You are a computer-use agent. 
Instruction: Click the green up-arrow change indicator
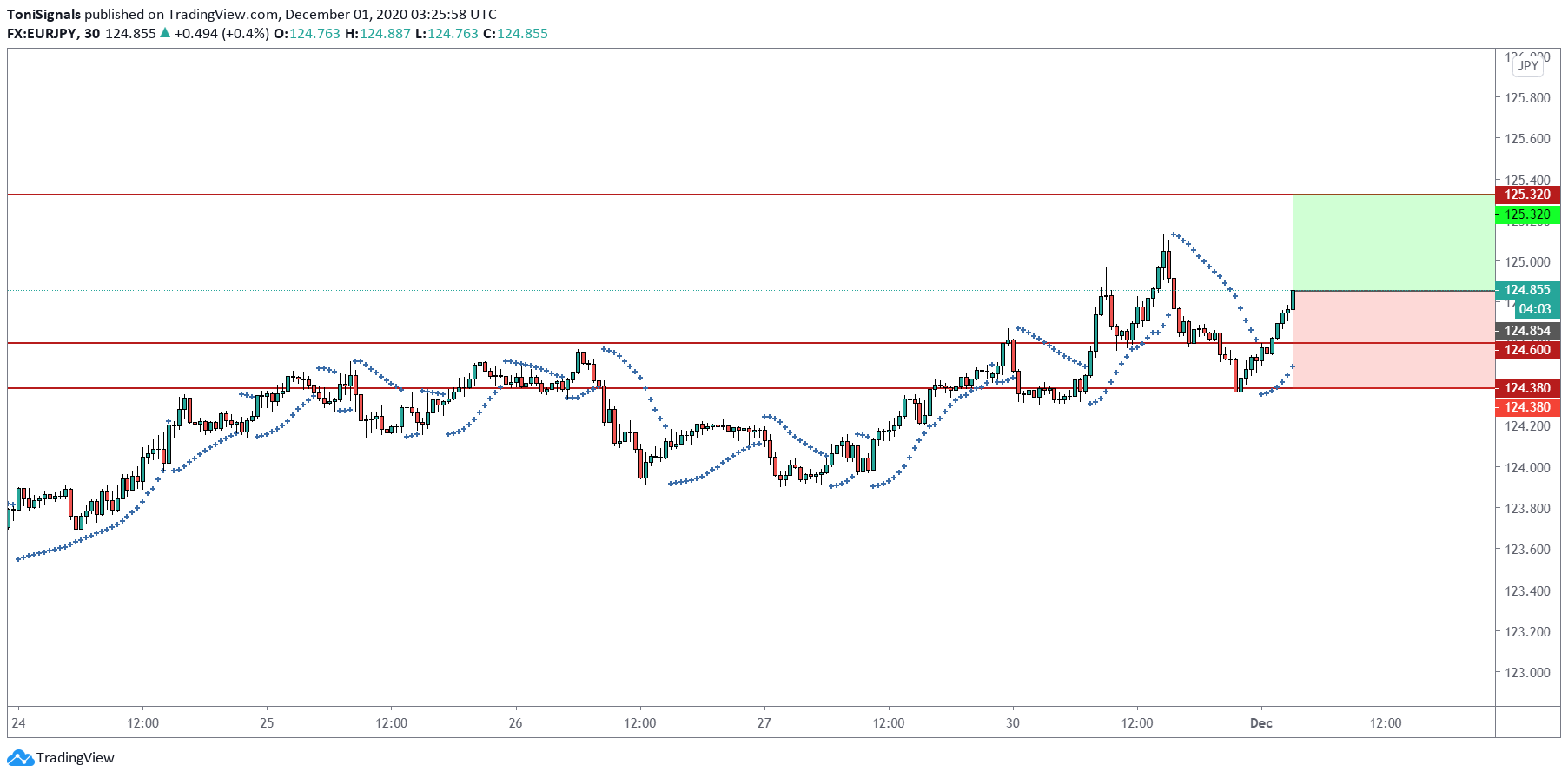[x=165, y=33]
